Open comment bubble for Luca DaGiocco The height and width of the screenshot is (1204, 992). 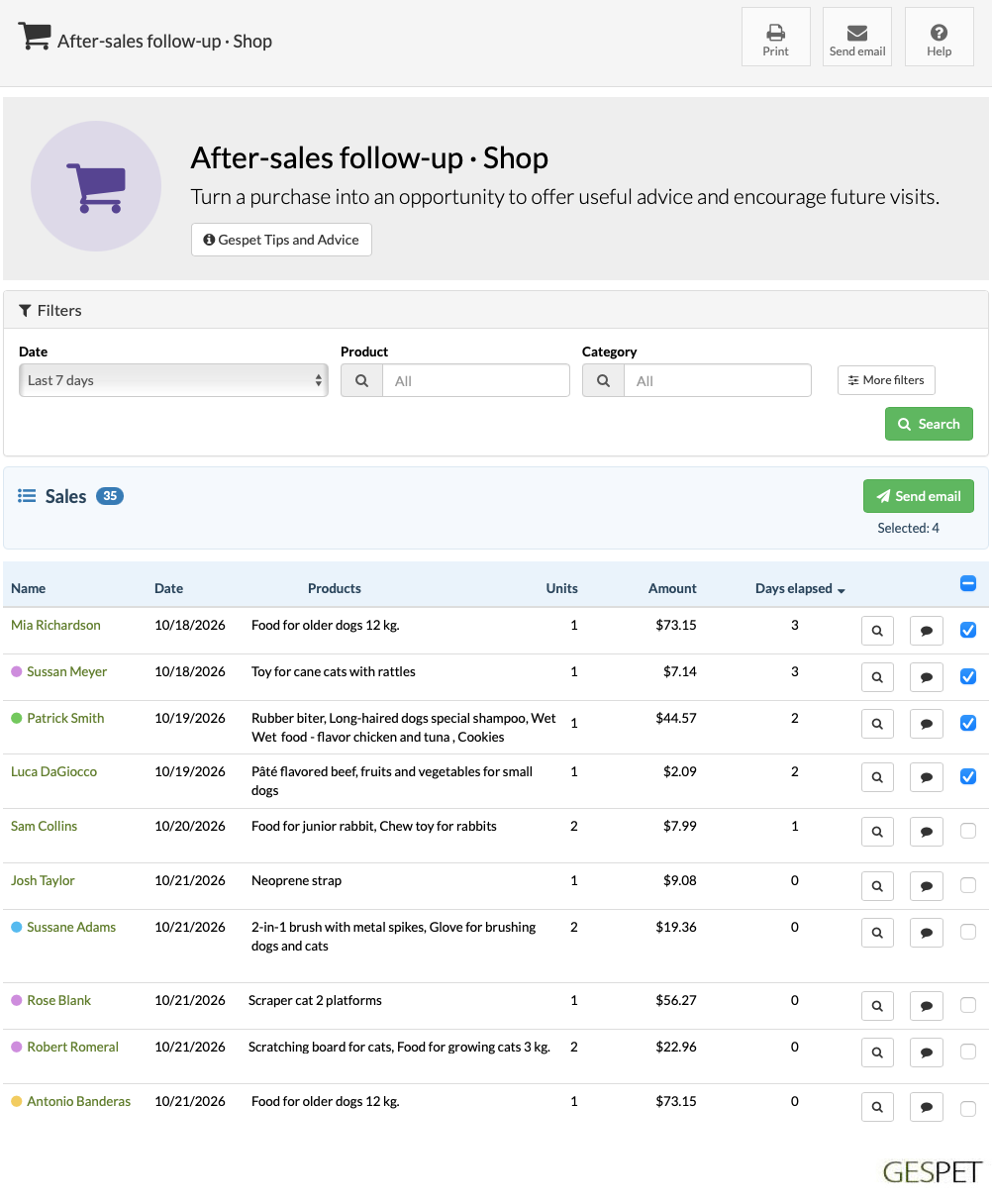point(927,777)
